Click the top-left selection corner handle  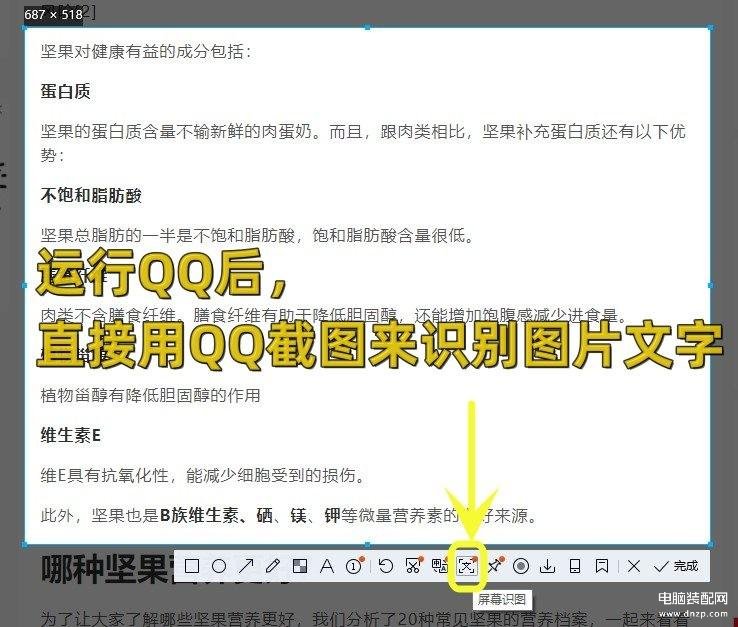pos(25,28)
